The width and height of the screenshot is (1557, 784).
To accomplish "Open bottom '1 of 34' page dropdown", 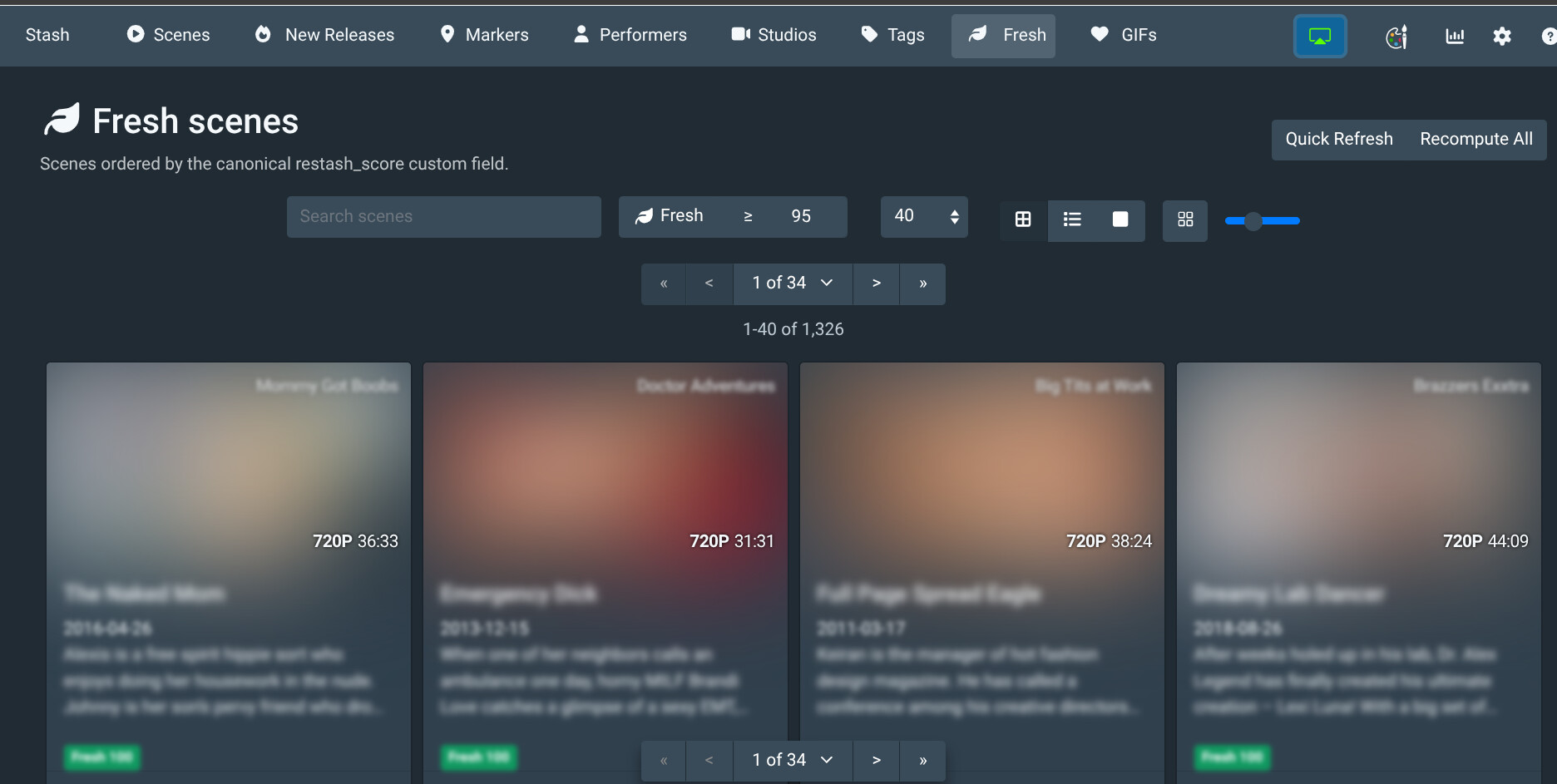I will point(793,761).
